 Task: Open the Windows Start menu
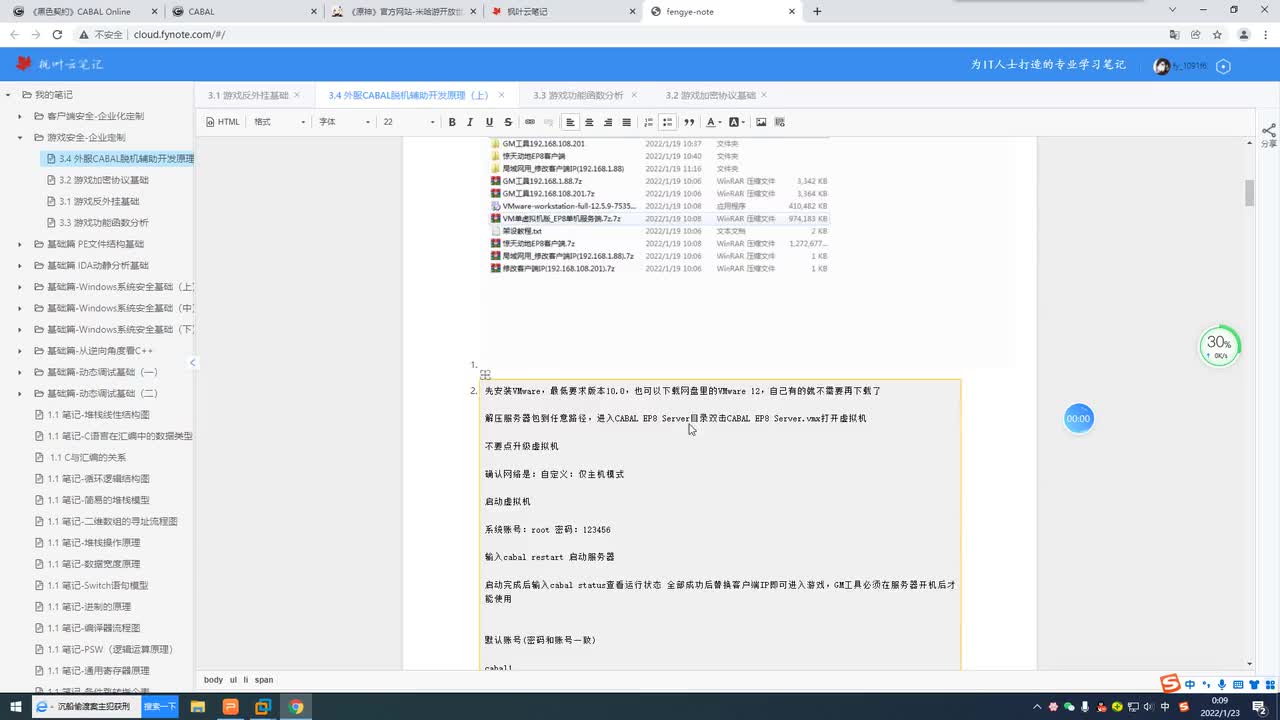pyautogui.click(x=15, y=706)
